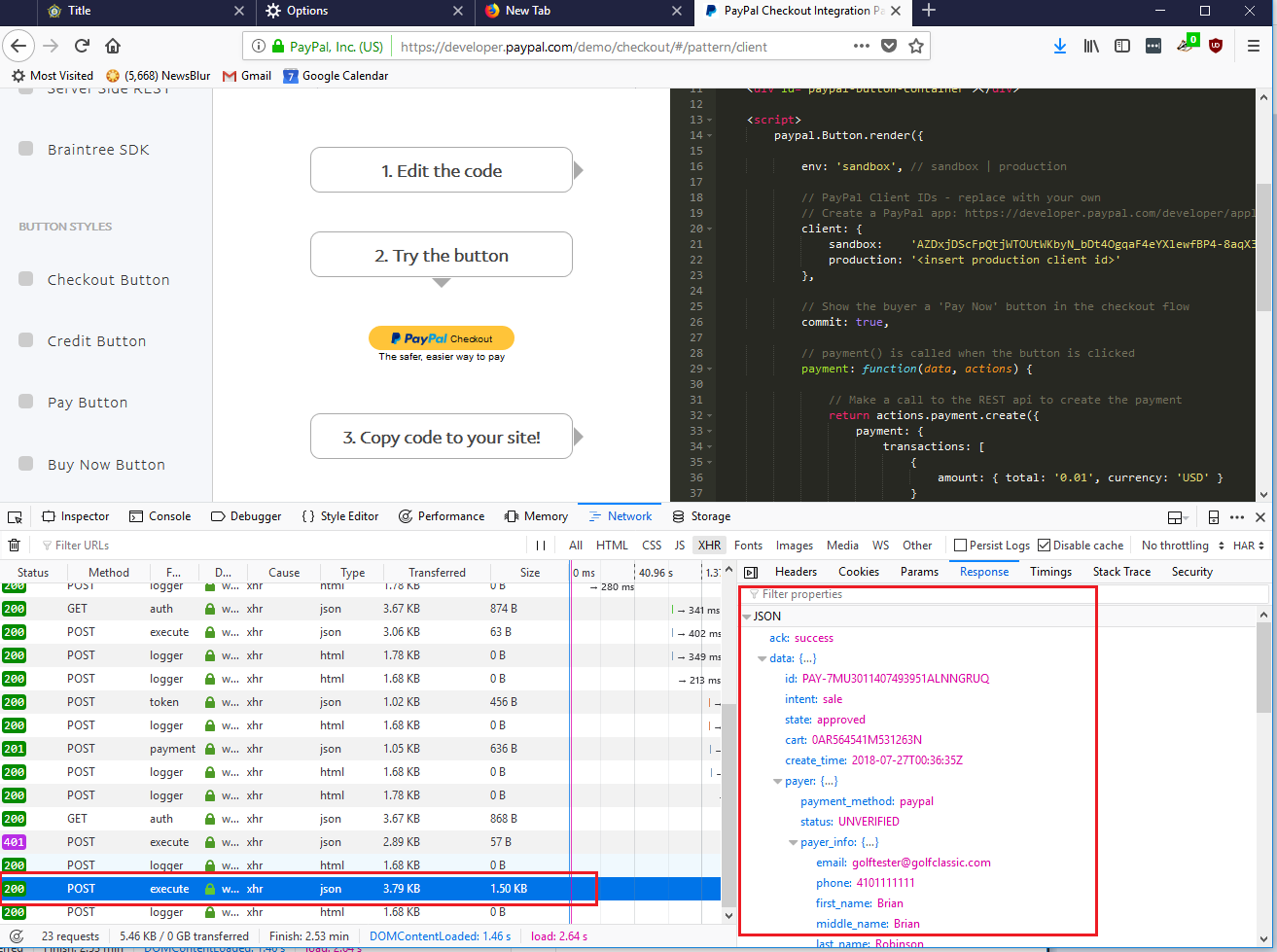Click '3. Copy code to your site!'
This screenshot has width=1277, height=952.
[x=442, y=437]
